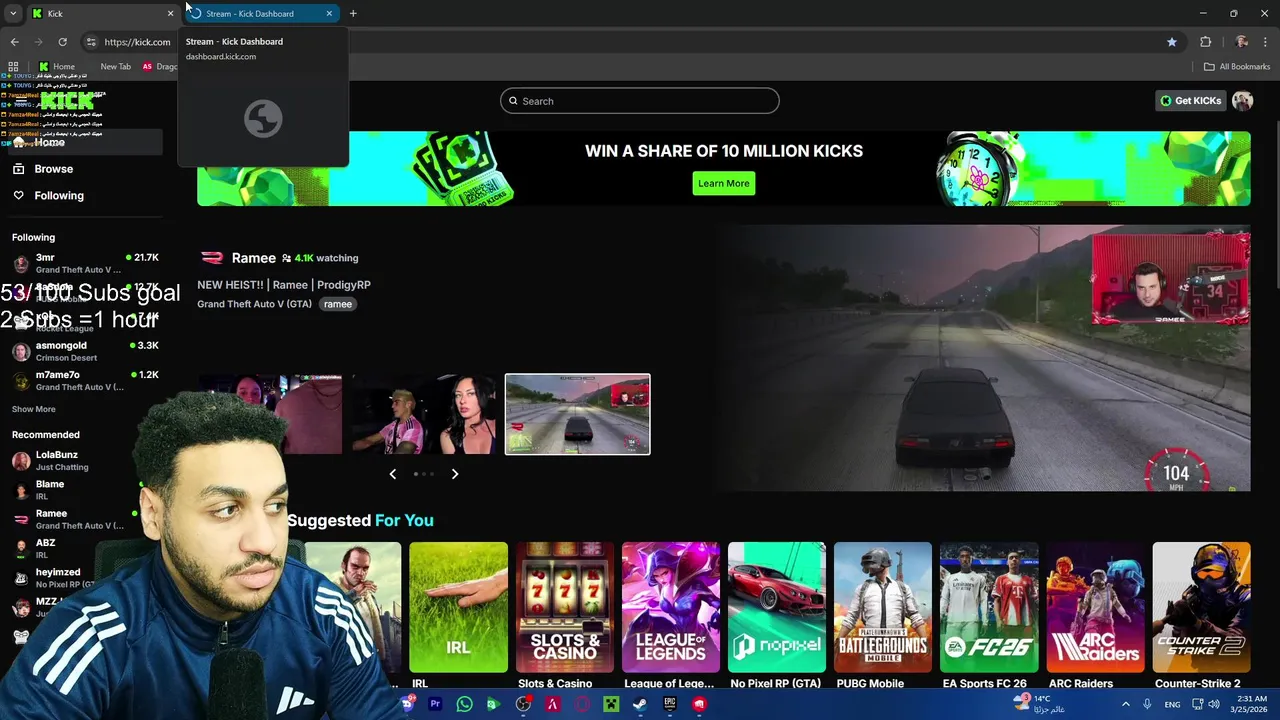The image size is (1280, 720).
Task: Open WhatsApp from taskbar
Action: tap(464, 704)
